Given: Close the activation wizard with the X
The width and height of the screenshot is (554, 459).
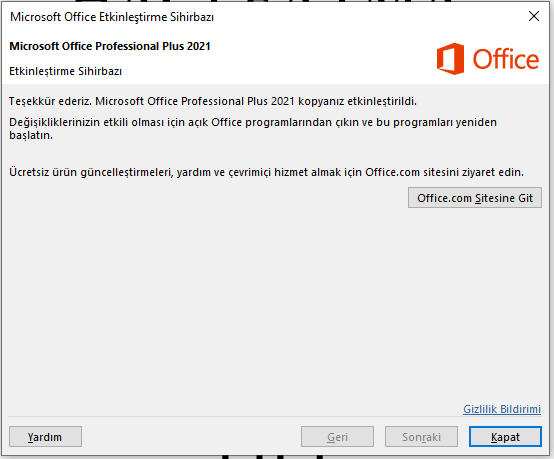Looking at the screenshot, I should click(534, 16).
